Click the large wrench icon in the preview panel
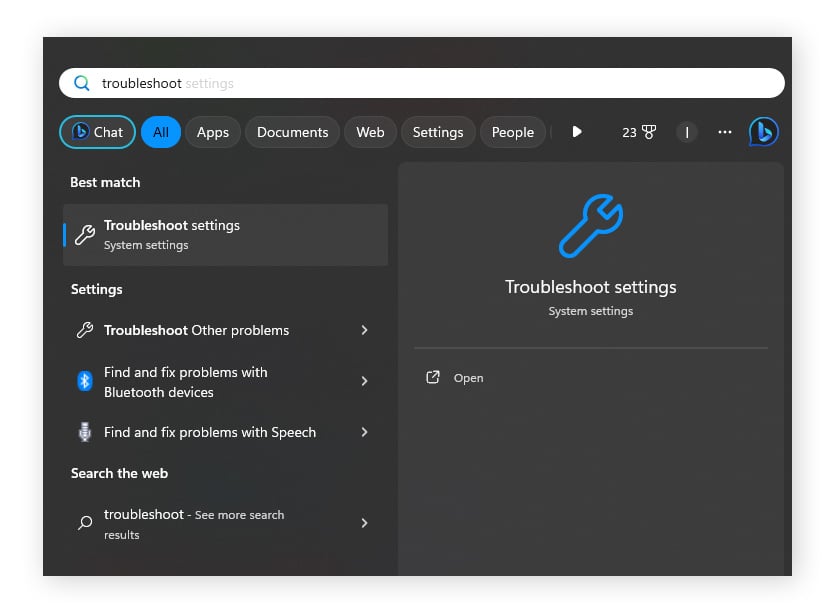The height and width of the screenshot is (616, 829). (x=590, y=227)
